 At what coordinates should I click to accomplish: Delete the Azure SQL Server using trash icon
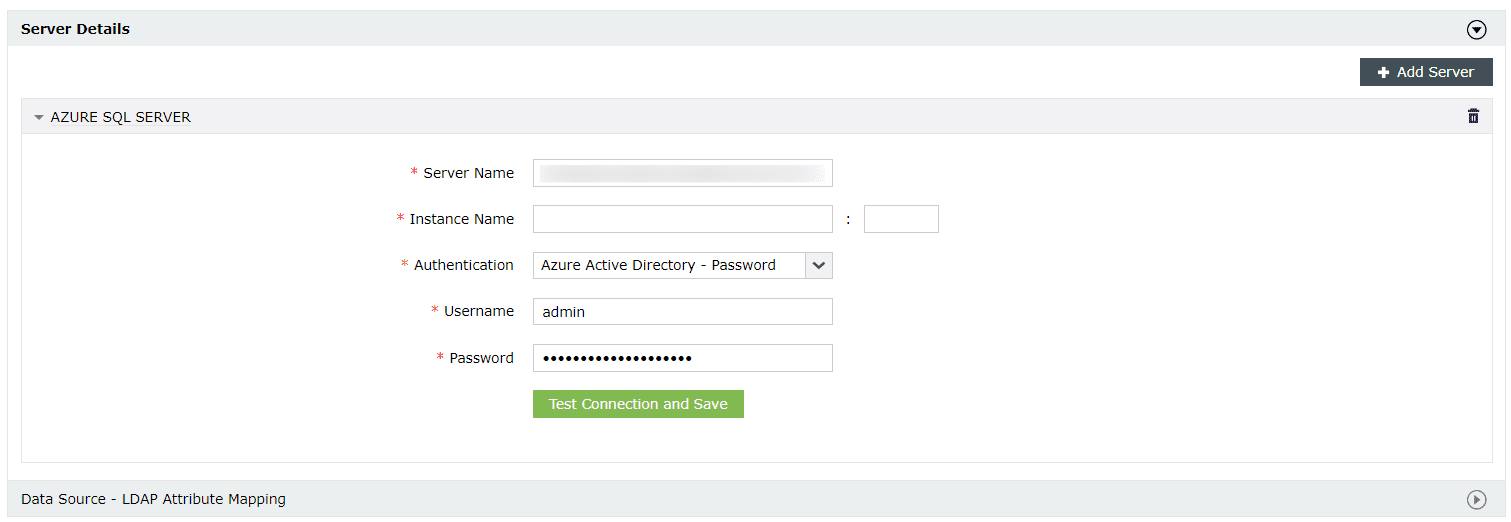pyautogui.click(x=1473, y=116)
